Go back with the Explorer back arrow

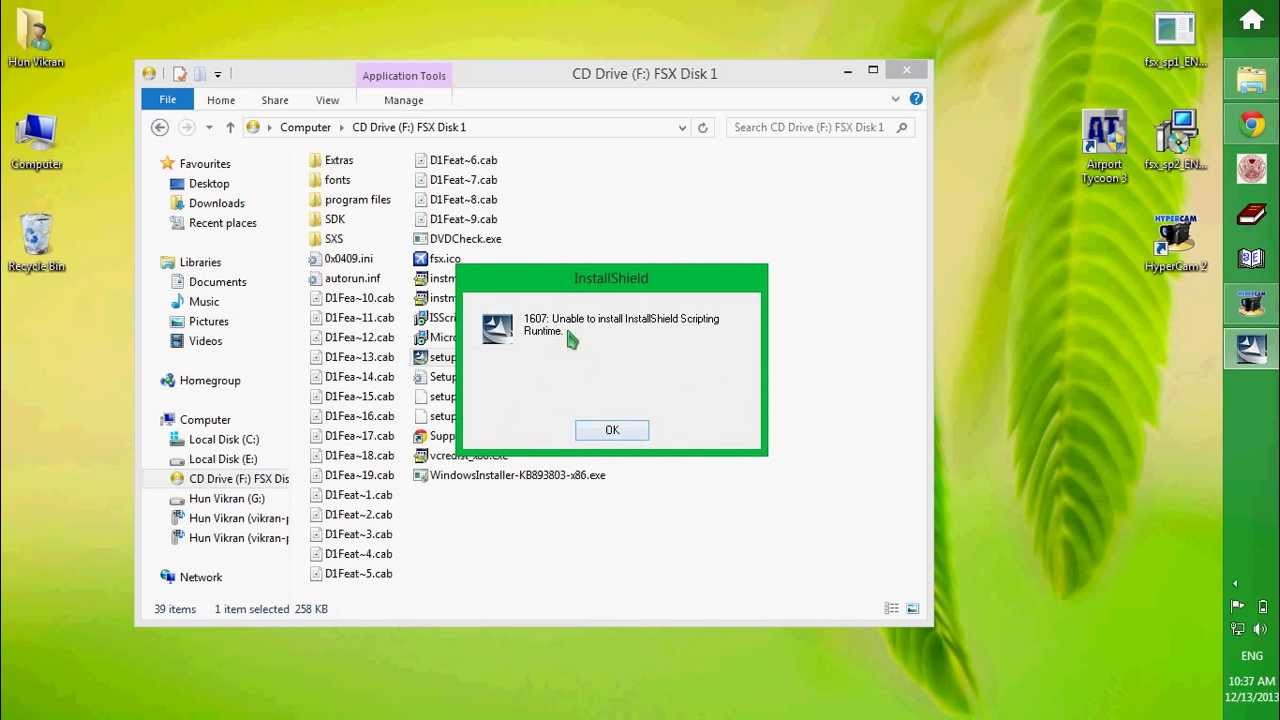tap(160, 127)
